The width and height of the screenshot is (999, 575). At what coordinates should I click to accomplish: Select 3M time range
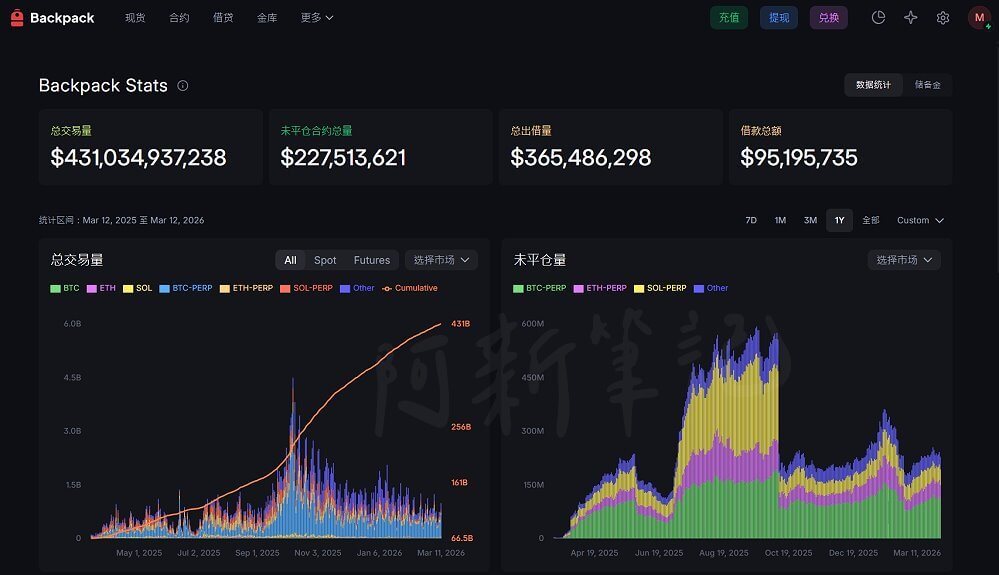[810, 220]
